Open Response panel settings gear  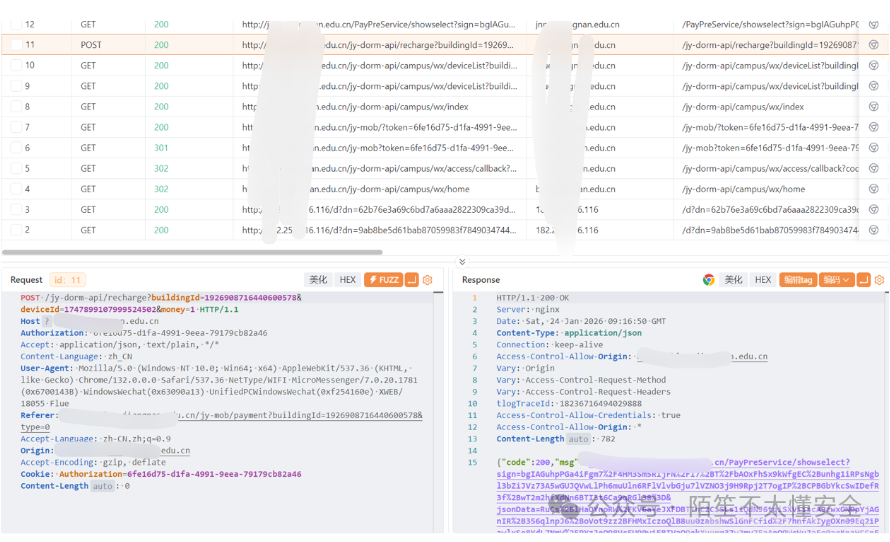click(x=880, y=280)
